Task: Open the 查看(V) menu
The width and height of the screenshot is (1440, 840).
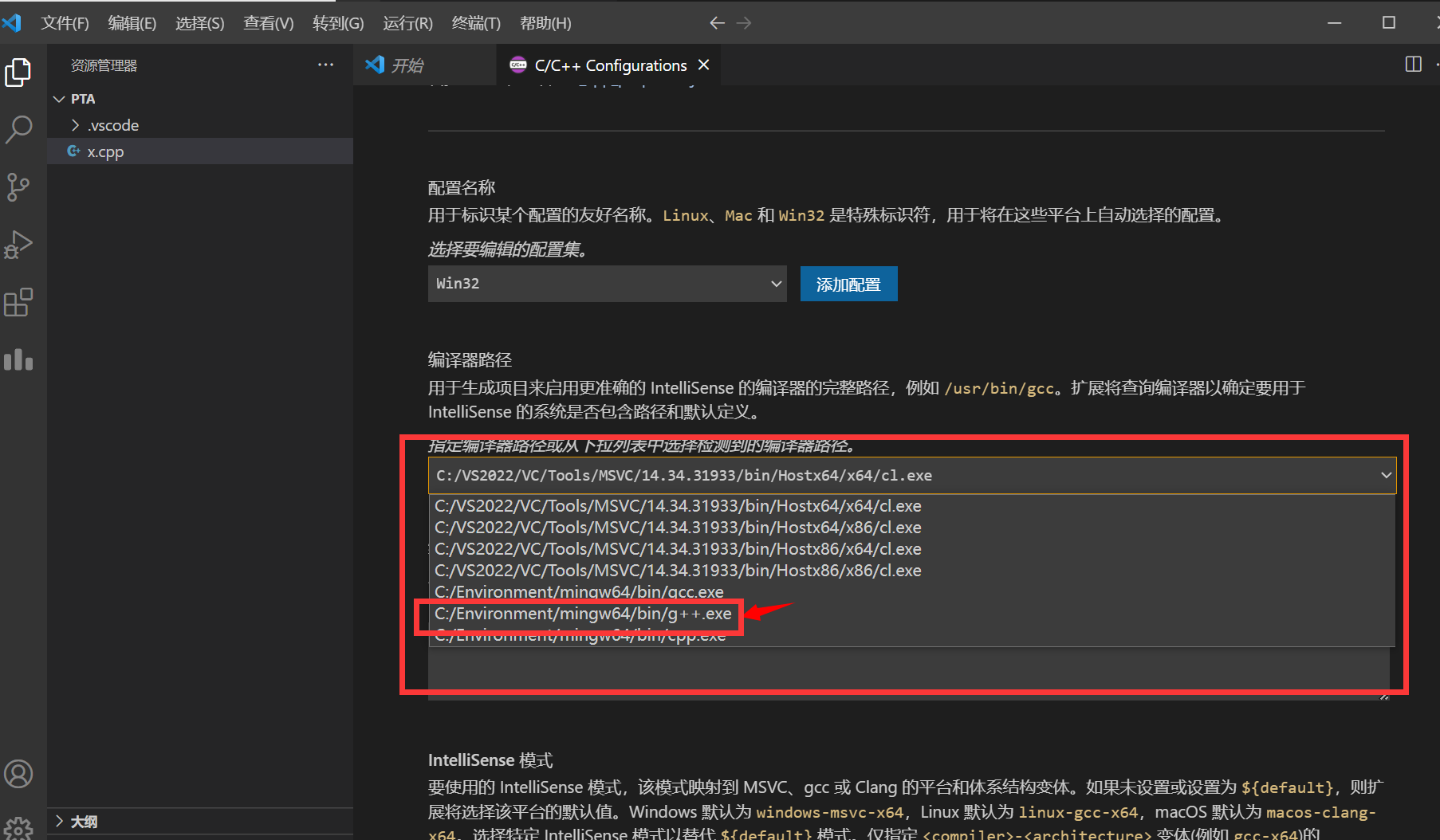Action: pyautogui.click(x=268, y=23)
